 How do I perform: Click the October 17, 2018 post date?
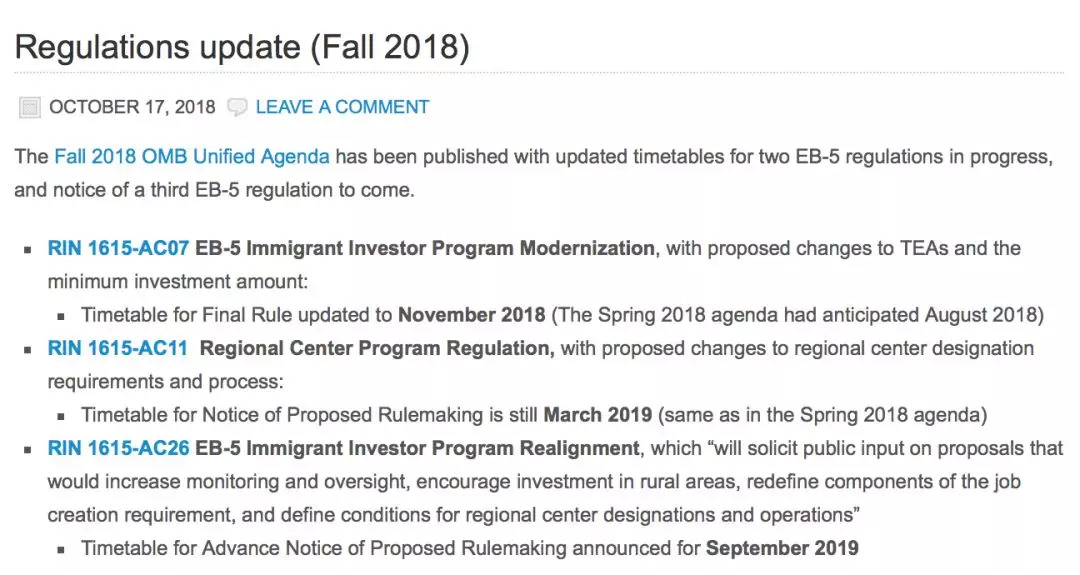pos(132,107)
